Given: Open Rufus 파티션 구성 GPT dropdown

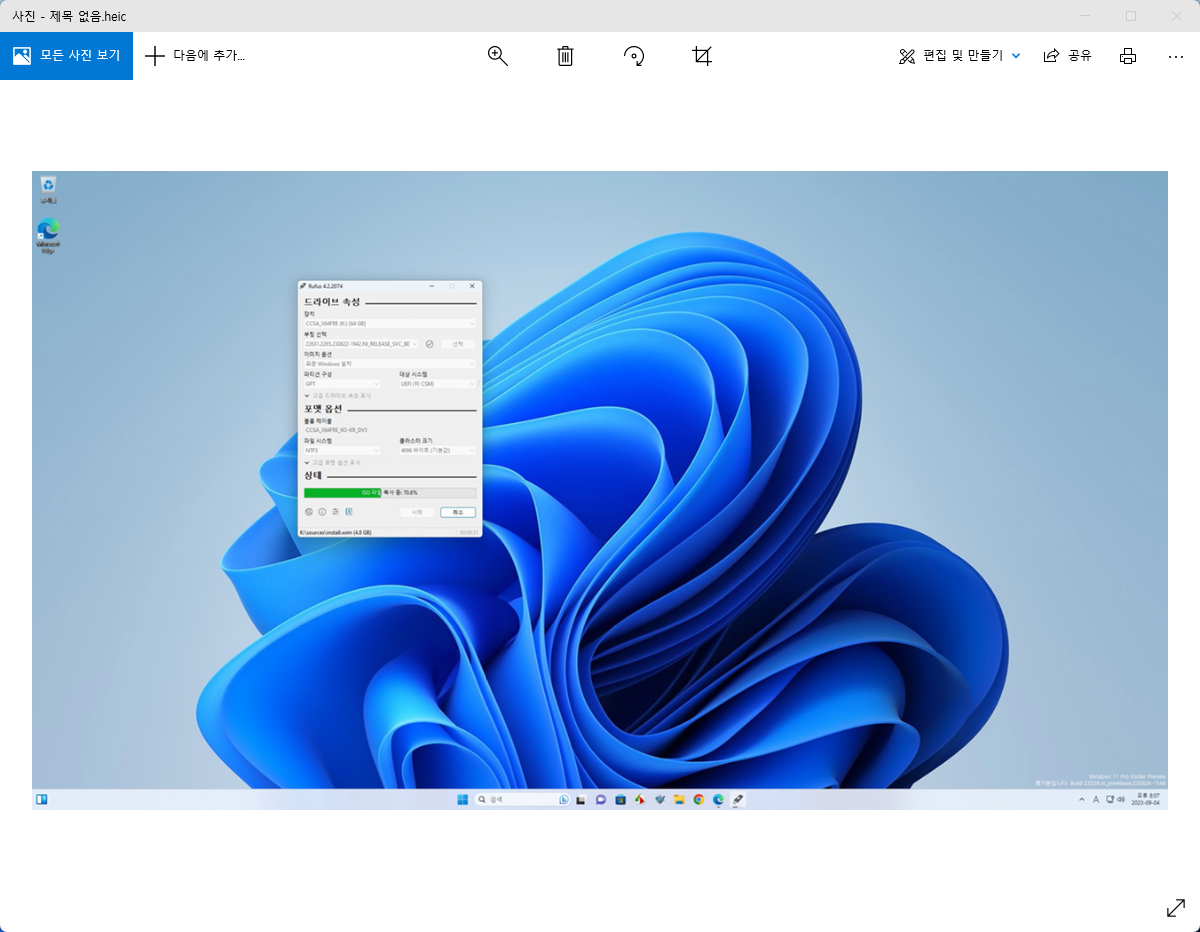Looking at the screenshot, I should (342, 384).
